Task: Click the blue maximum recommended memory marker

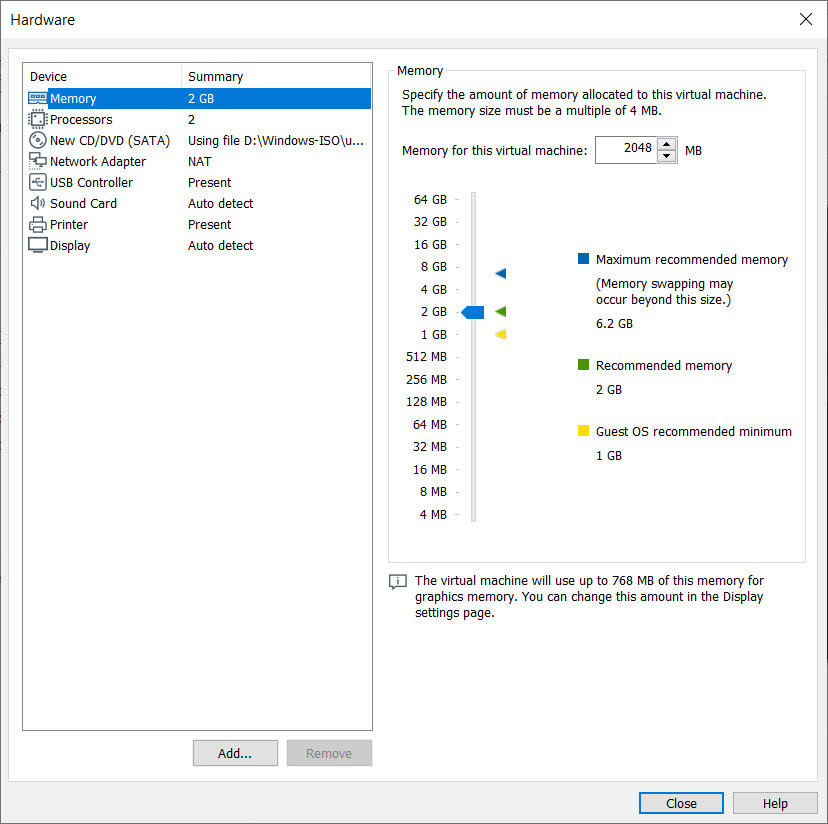Action: point(501,273)
